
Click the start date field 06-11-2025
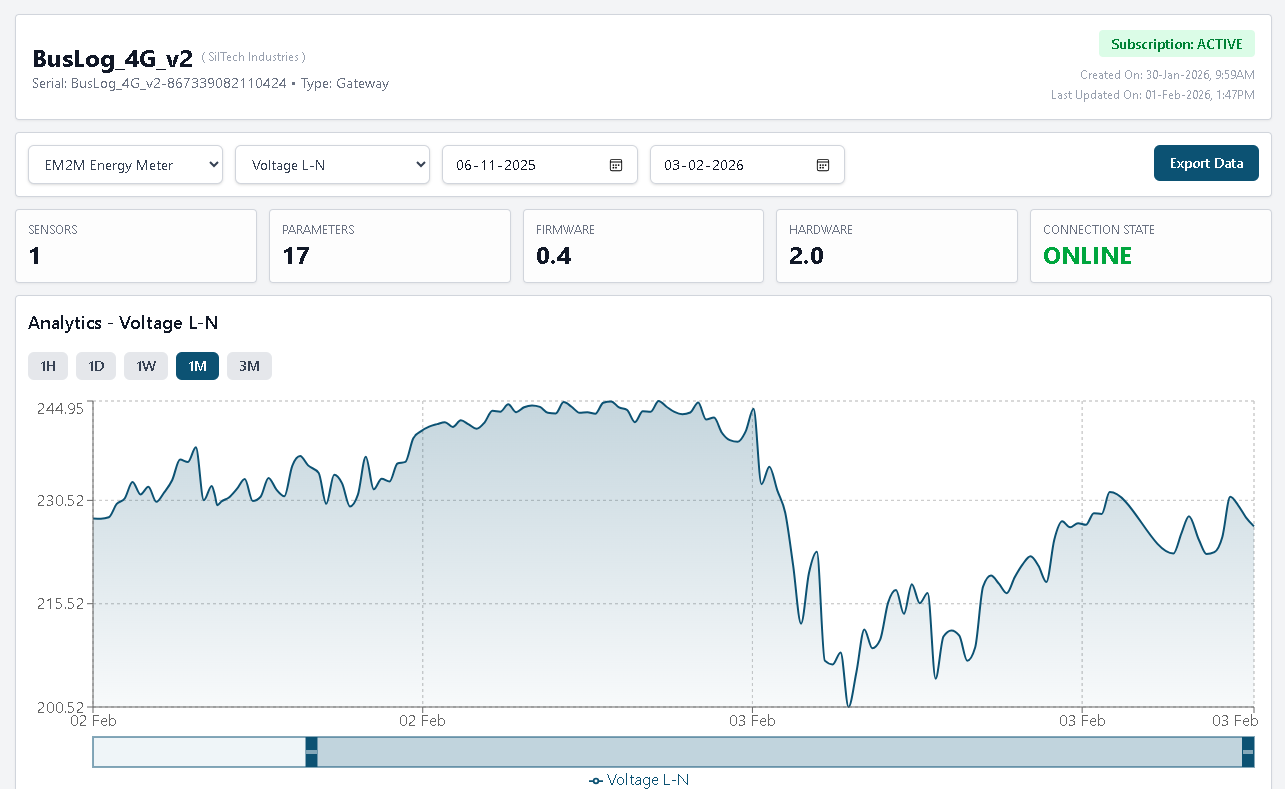[x=525, y=165]
